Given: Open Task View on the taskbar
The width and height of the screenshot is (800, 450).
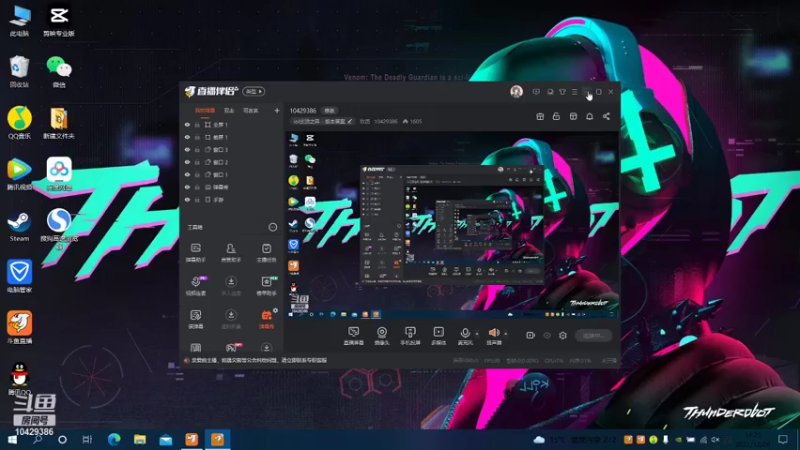Looking at the screenshot, I should tap(87, 439).
